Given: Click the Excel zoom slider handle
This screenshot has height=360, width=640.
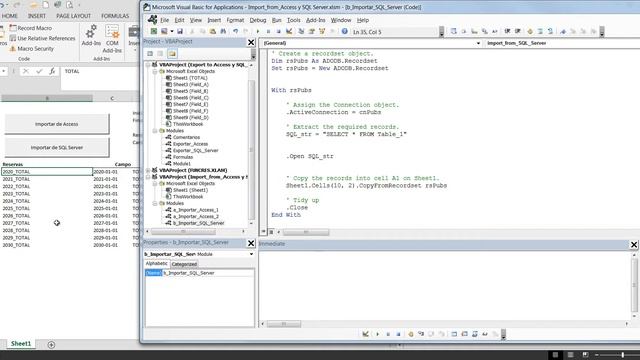Looking at the screenshot, I should coord(622,355).
